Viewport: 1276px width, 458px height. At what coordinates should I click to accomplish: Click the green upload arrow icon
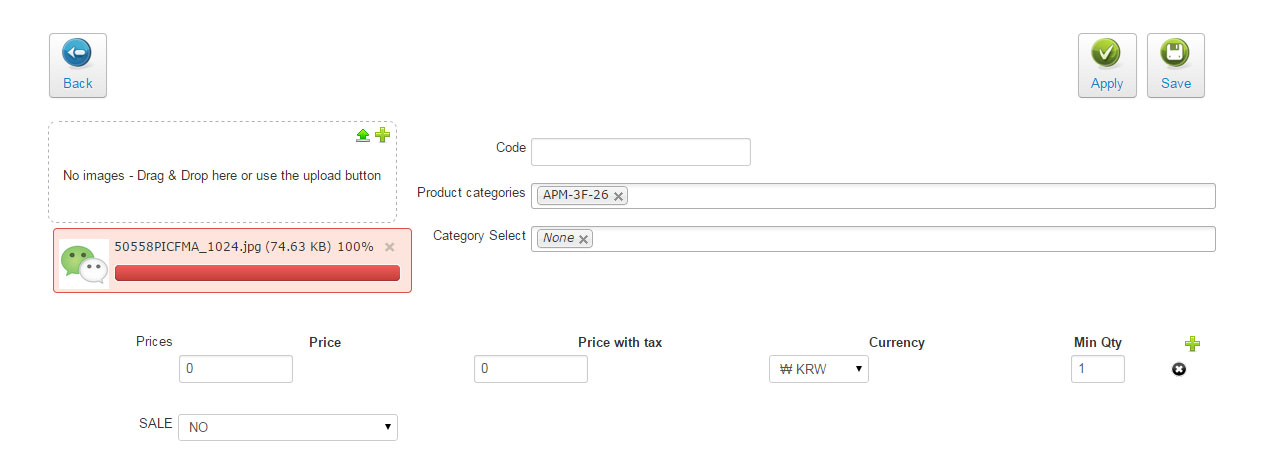point(363,135)
